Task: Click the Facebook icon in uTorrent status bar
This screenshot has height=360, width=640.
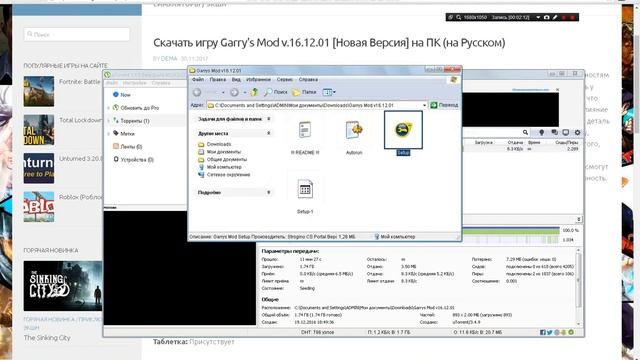Action: click(x=542, y=332)
